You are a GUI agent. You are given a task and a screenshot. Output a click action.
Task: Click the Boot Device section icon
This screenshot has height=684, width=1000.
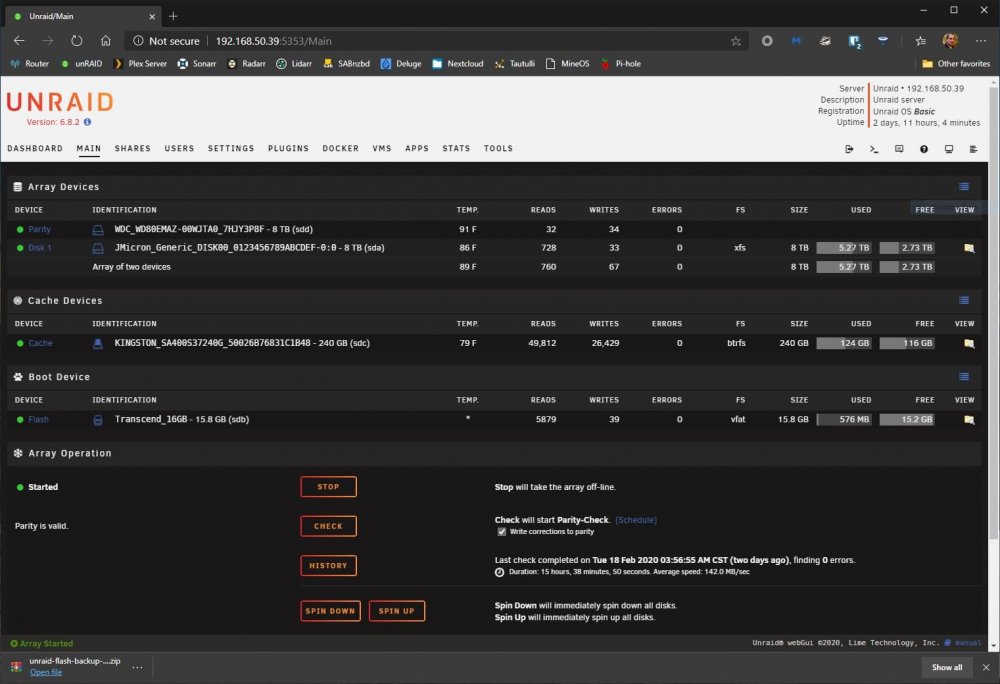point(18,377)
